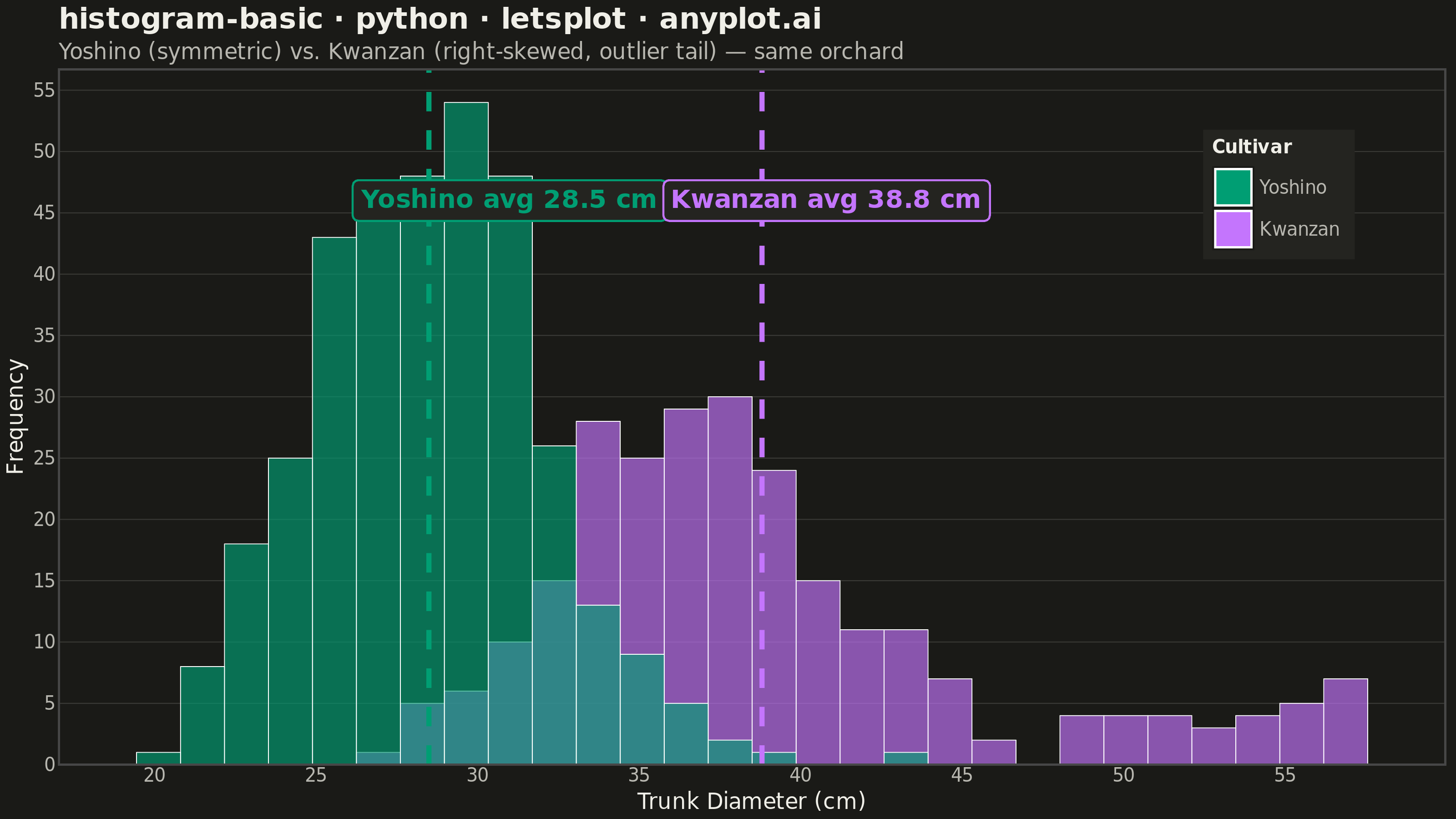Click the Yoshino avg 28.5 cm annotation

click(x=508, y=200)
